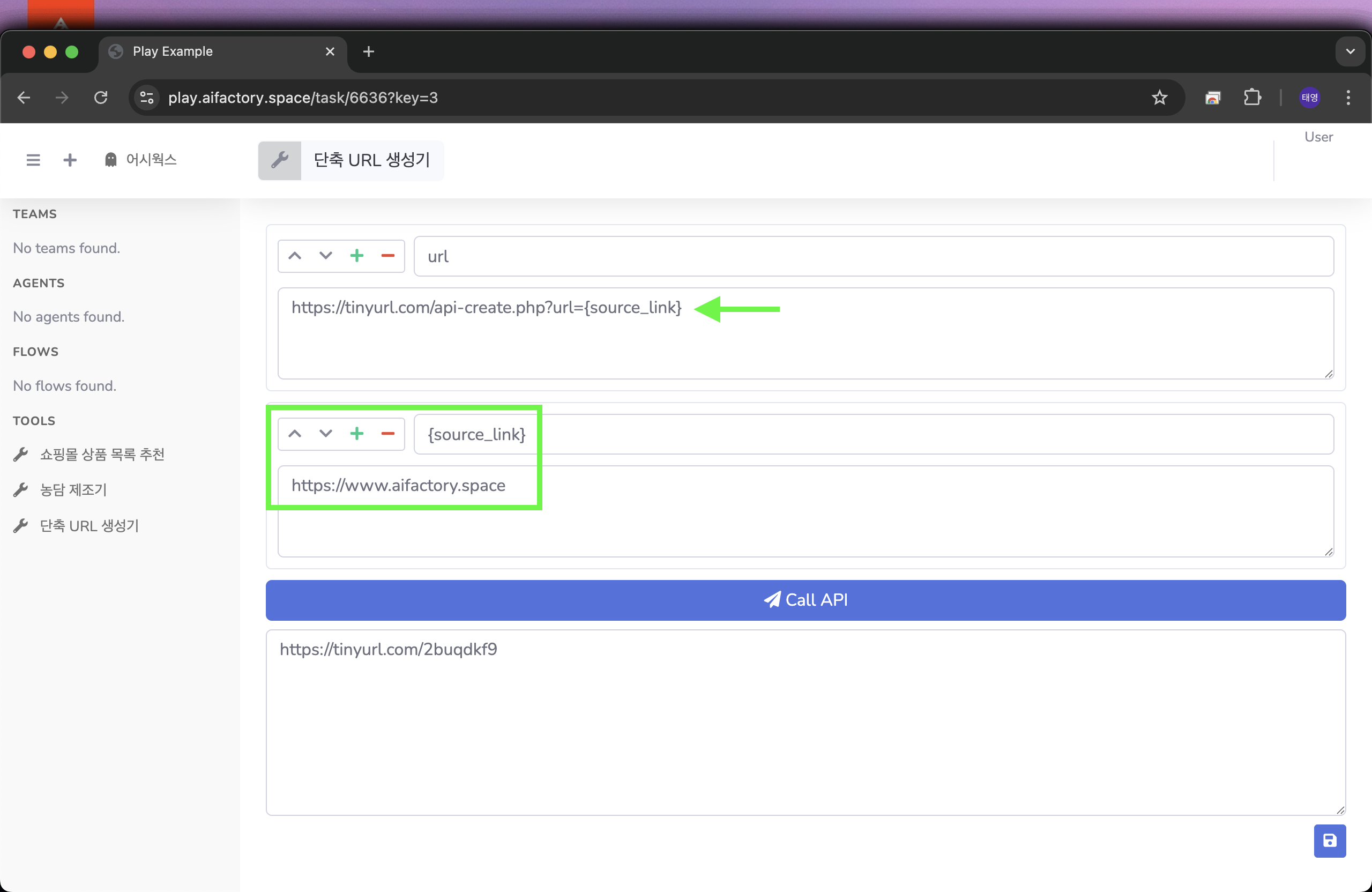Click the 'No flows found.' text
This screenshot has height=892, width=1372.
pos(64,386)
